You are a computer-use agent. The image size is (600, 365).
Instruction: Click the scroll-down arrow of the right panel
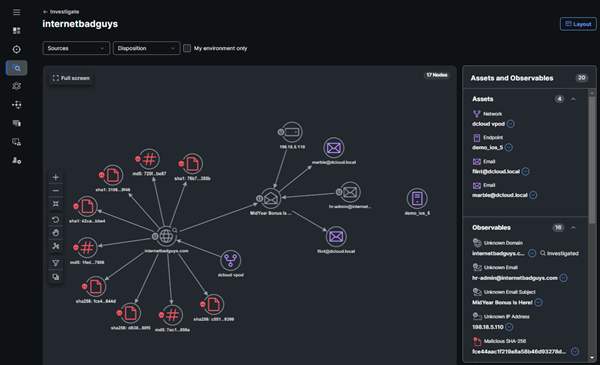click(x=592, y=358)
